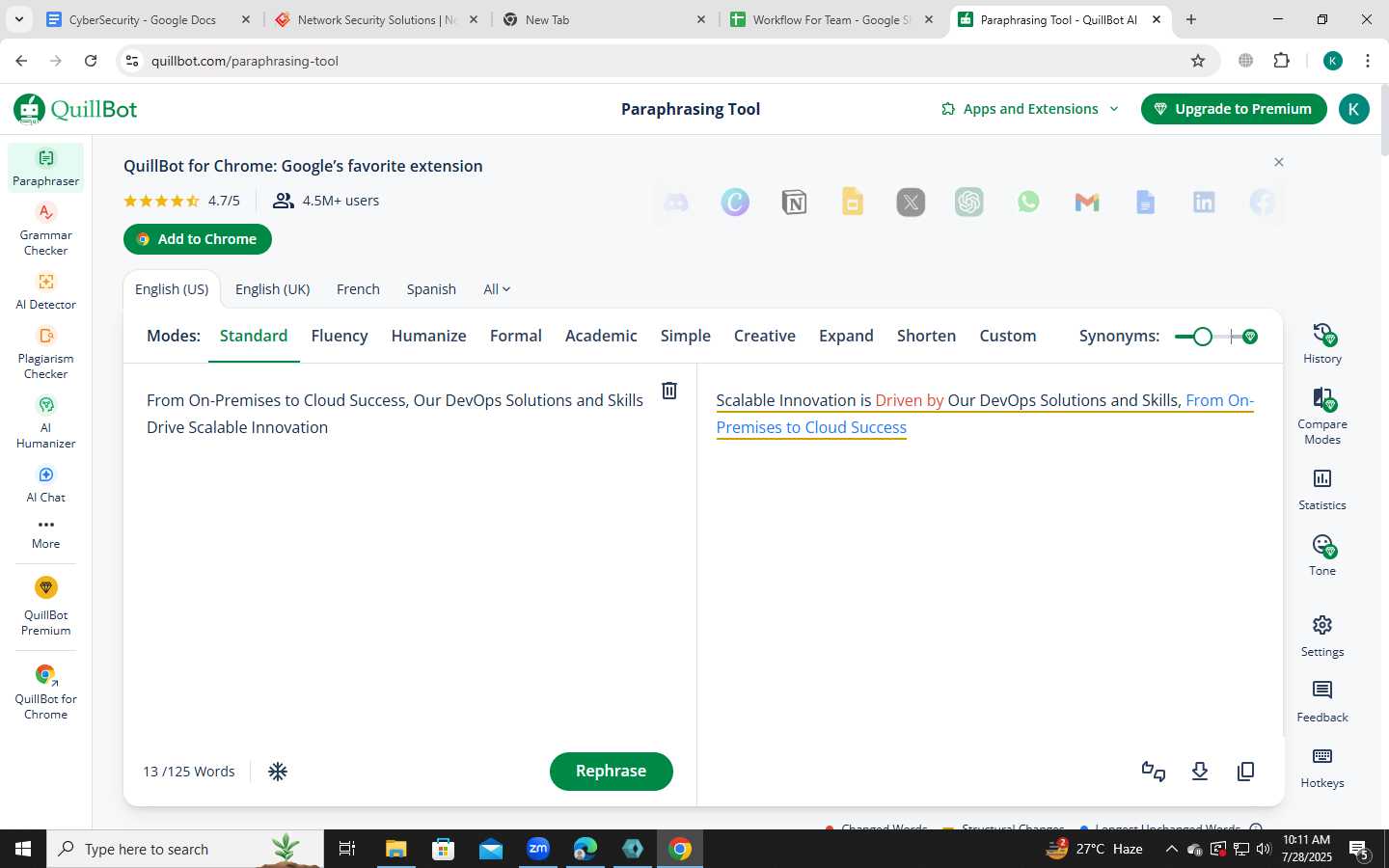Close the QuillBot for Chrome banner

tap(1279, 162)
